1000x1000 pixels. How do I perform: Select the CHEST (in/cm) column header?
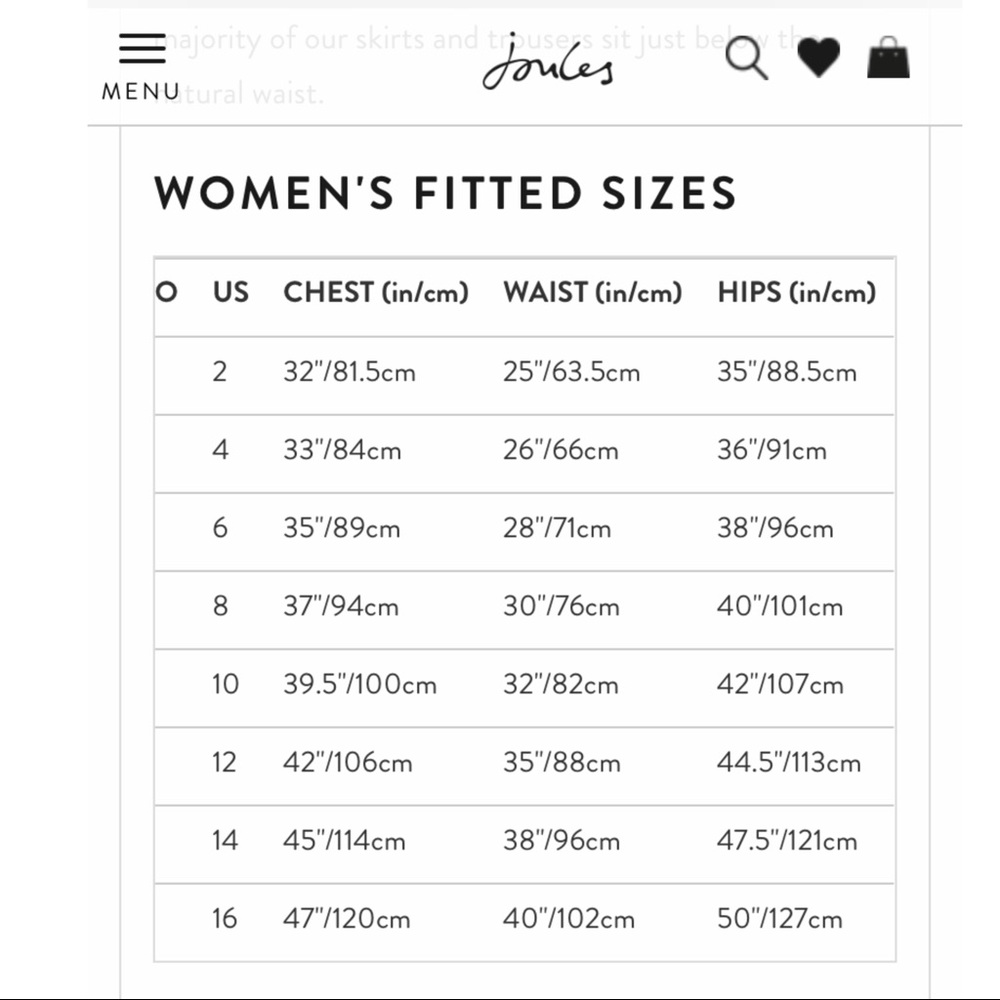pyautogui.click(x=376, y=293)
